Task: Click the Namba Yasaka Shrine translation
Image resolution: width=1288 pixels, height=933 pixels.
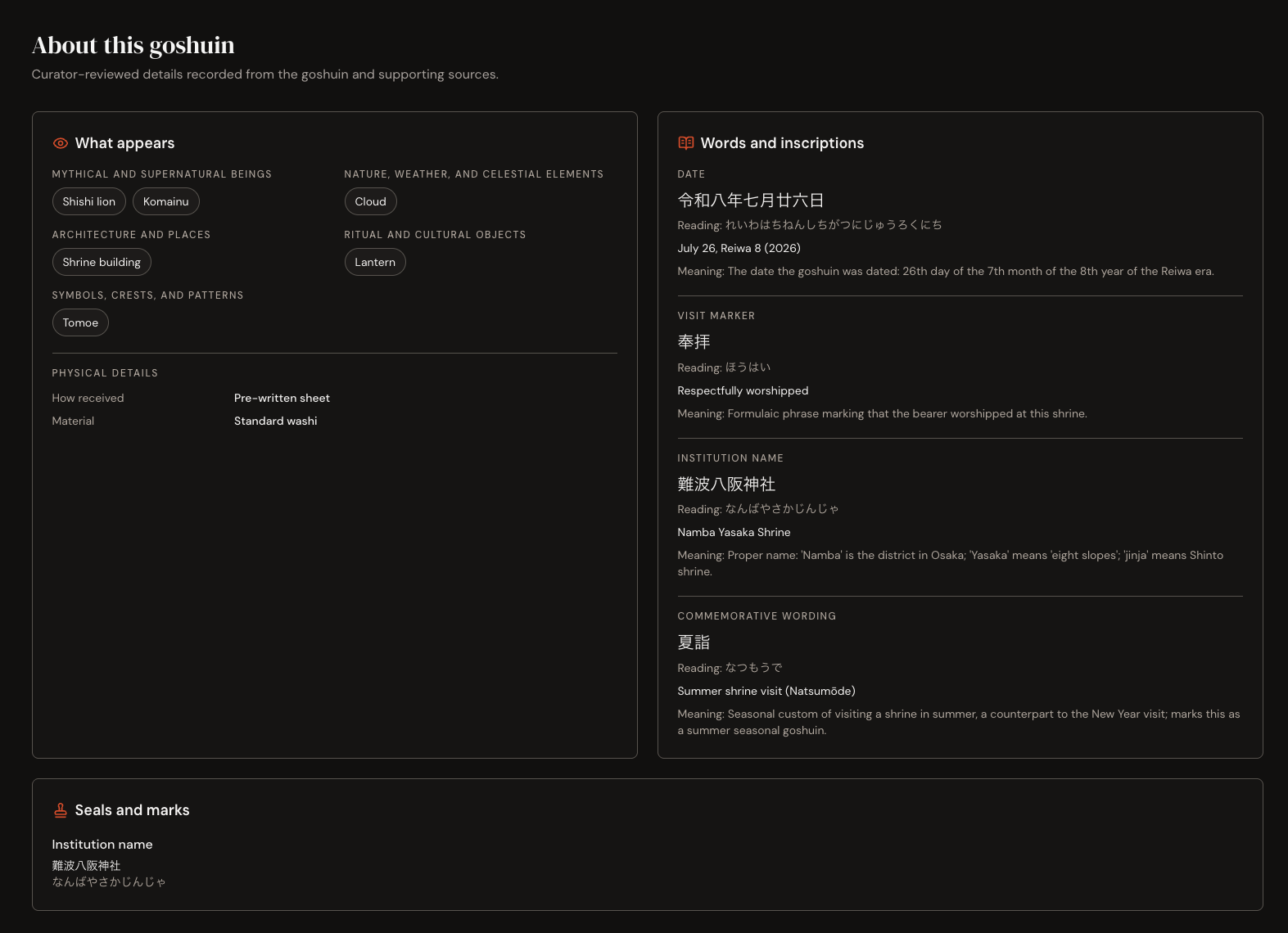Action: [x=734, y=532]
